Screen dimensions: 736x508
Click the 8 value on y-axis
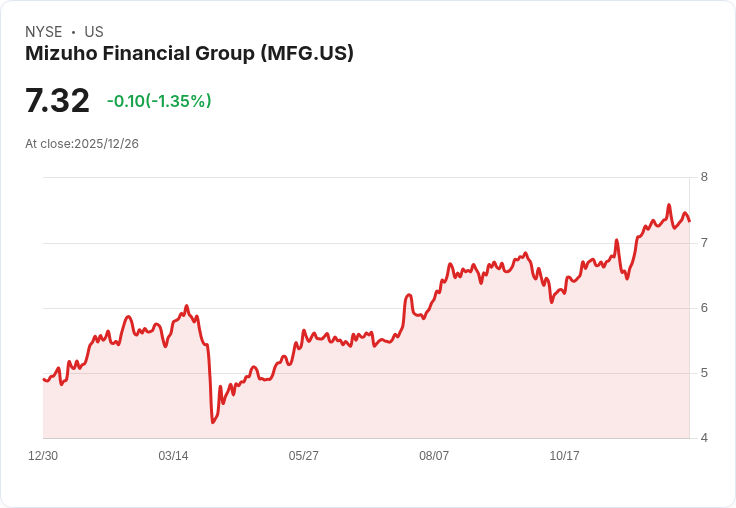[704, 177]
